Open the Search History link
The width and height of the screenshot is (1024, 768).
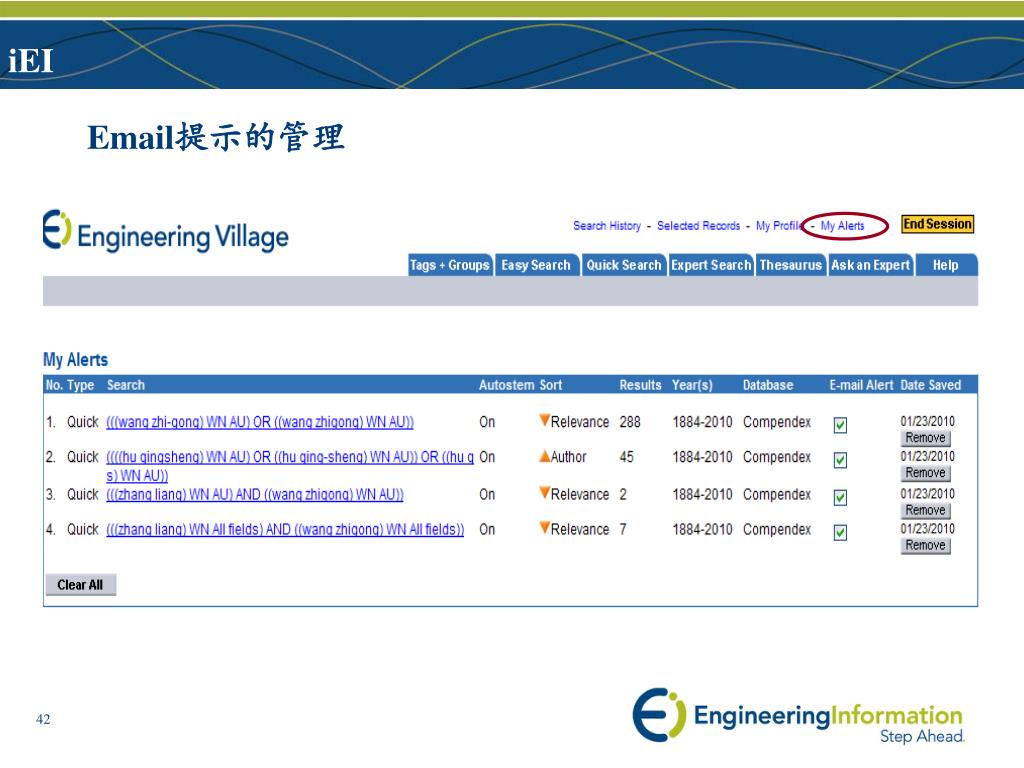[x=607, y=225]
